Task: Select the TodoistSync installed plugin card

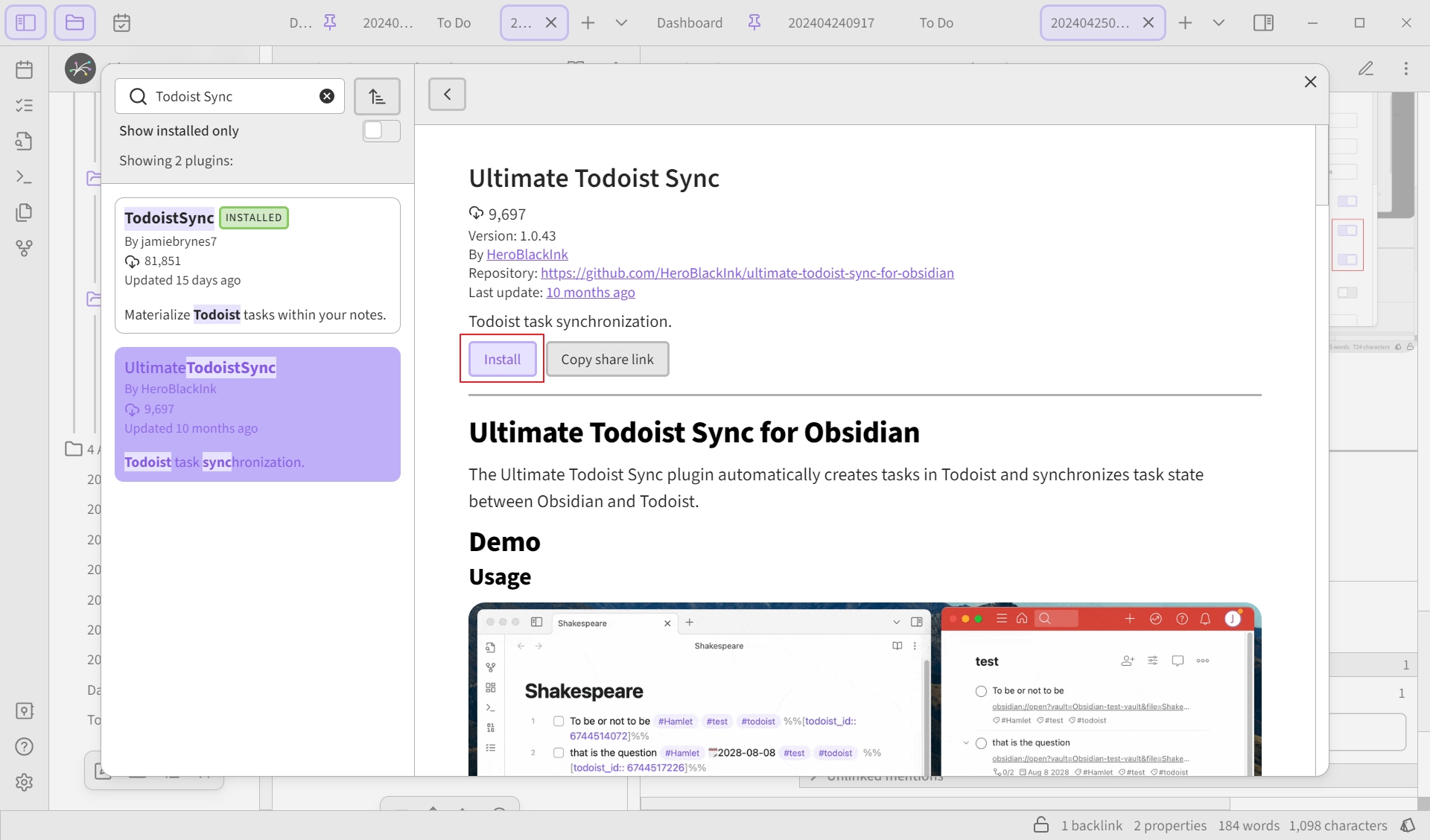Action: coord(258,265)
